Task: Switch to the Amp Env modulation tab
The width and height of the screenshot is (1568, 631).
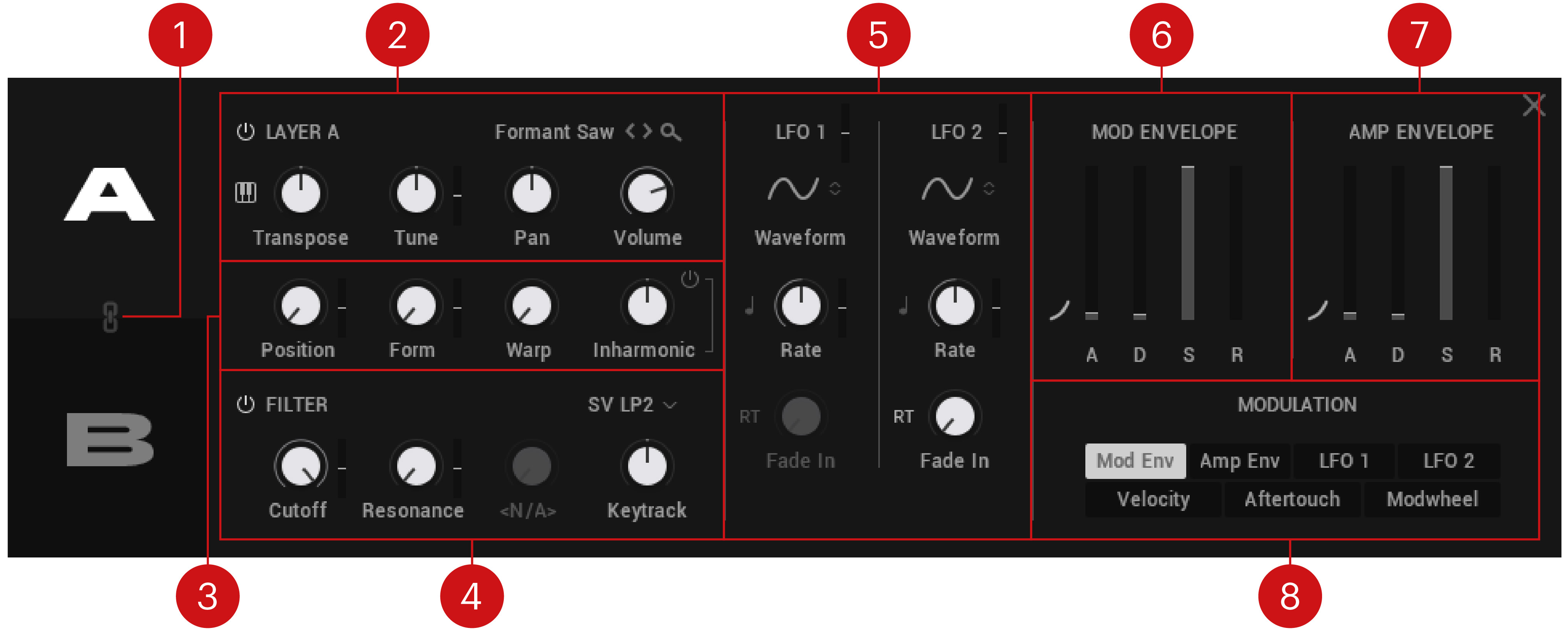Action: (1239, 461)
